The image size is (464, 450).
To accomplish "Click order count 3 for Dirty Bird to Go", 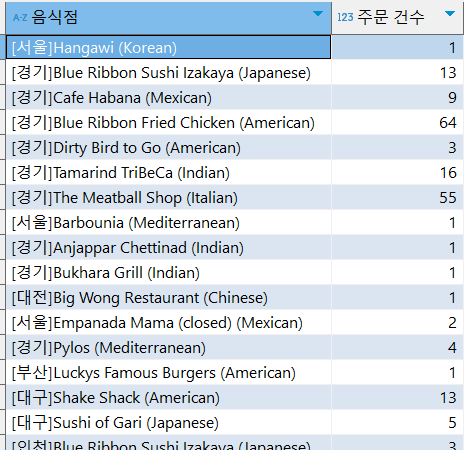I will [x=398, y=147].
